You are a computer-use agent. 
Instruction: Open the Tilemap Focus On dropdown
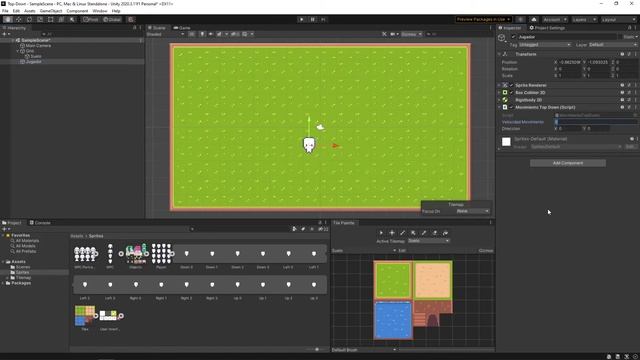(473, 211)
